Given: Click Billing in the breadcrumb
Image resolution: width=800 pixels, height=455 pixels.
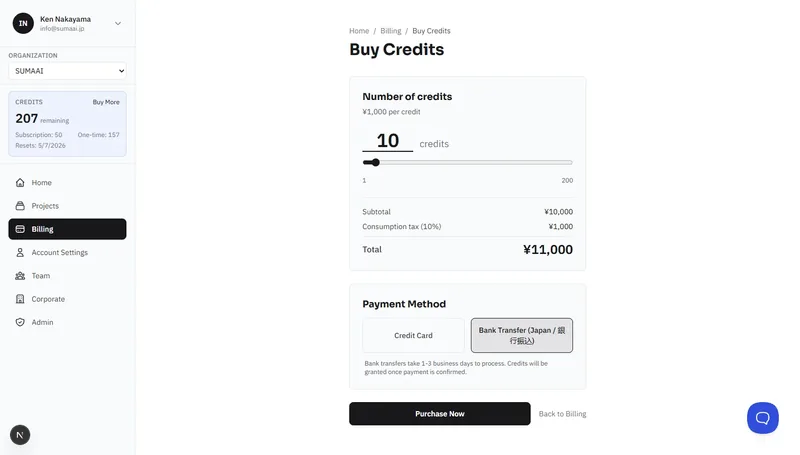Looking at the screenshot, I should (x=390, y=31).
